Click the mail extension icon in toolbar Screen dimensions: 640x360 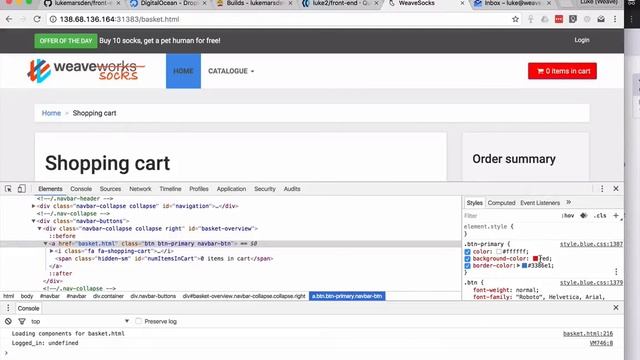tap(601, 19)
